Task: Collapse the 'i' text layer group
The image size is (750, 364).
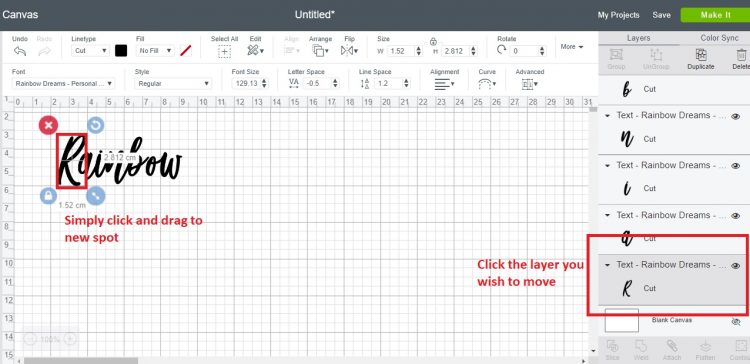Action: (607, 165)
